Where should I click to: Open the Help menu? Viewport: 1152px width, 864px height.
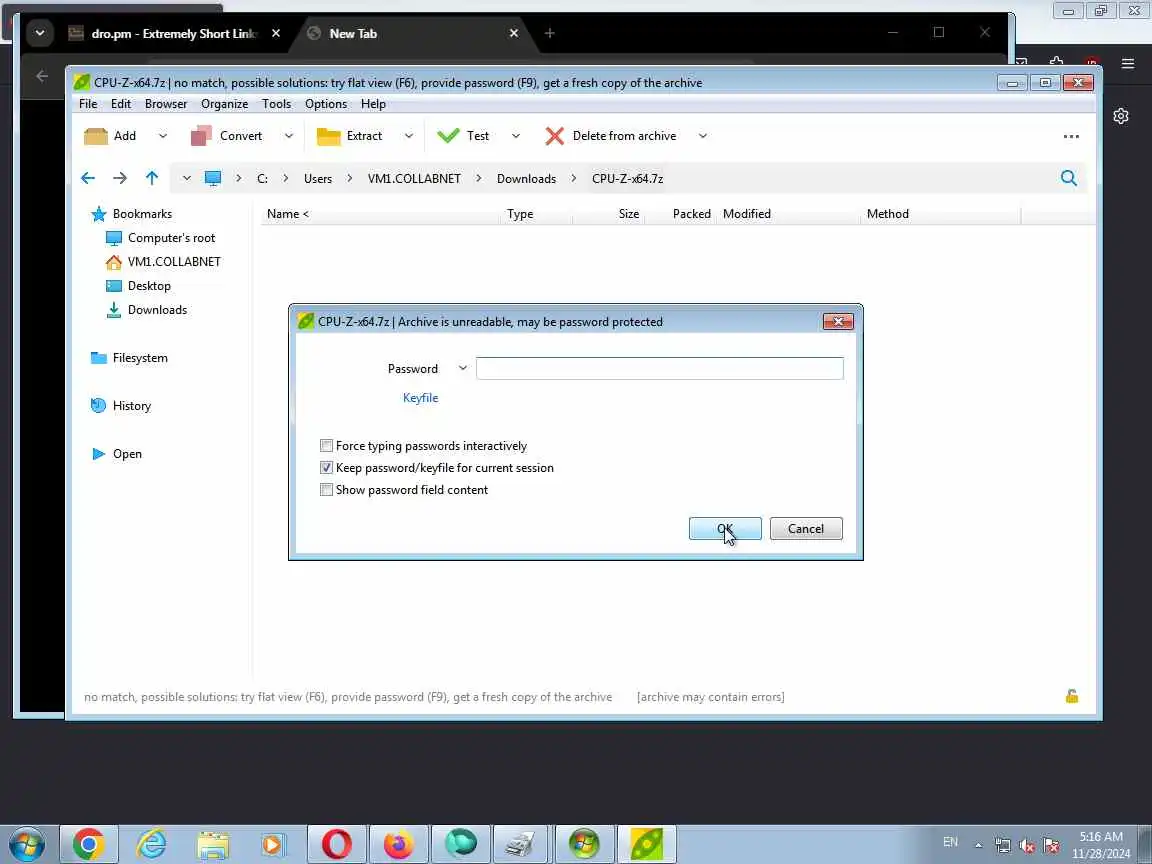point(373,104)
